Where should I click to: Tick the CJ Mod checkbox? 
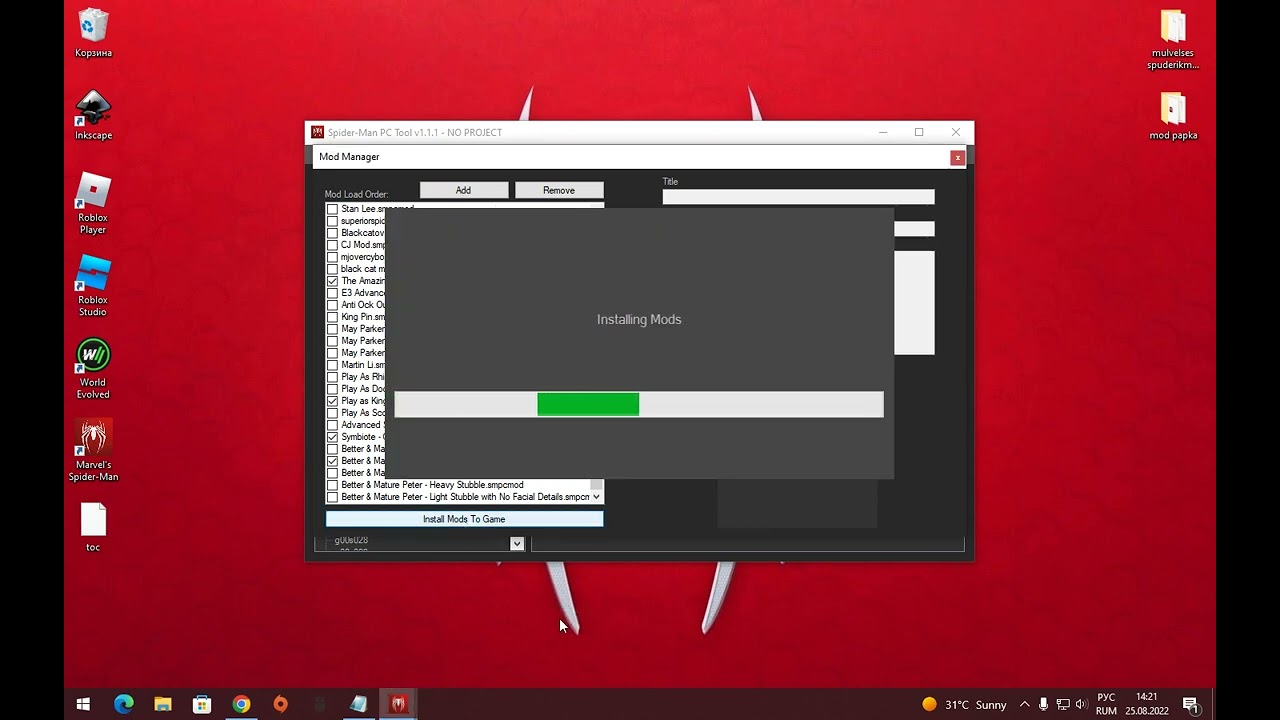point(333,245)
